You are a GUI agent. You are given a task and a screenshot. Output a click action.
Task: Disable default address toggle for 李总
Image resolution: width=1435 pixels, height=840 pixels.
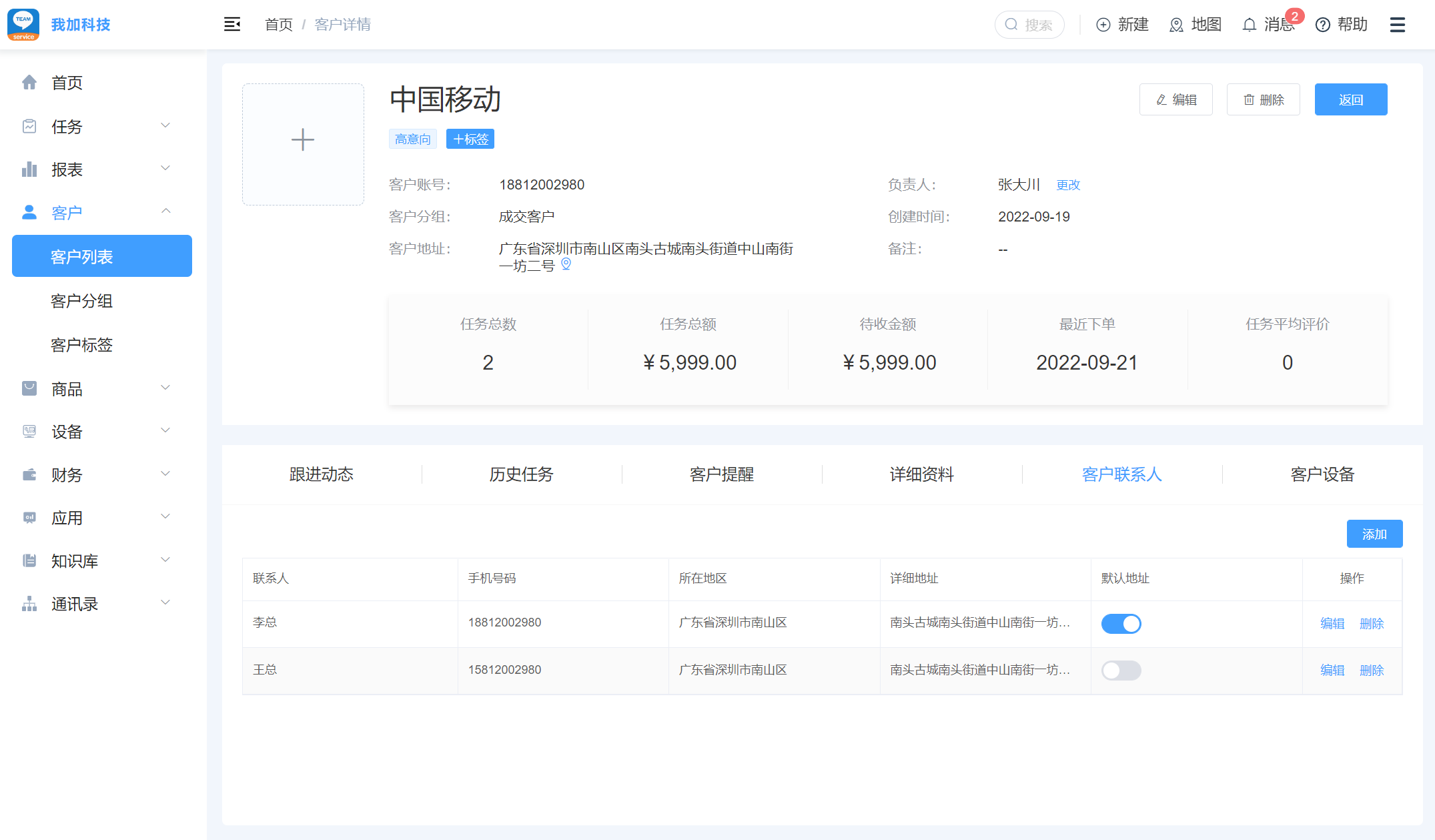tap(1121, 623)
